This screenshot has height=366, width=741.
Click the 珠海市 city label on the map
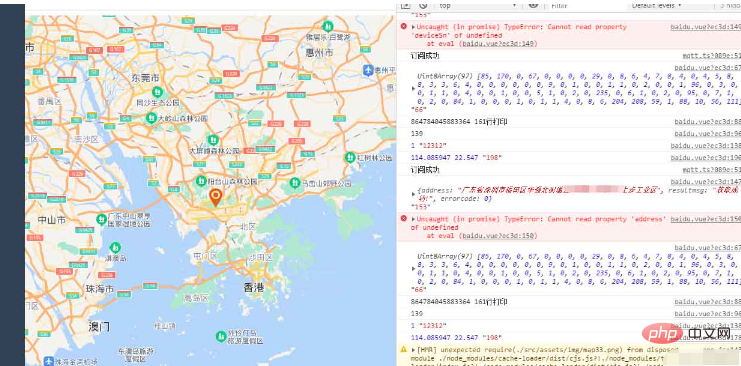pos(99,288)
